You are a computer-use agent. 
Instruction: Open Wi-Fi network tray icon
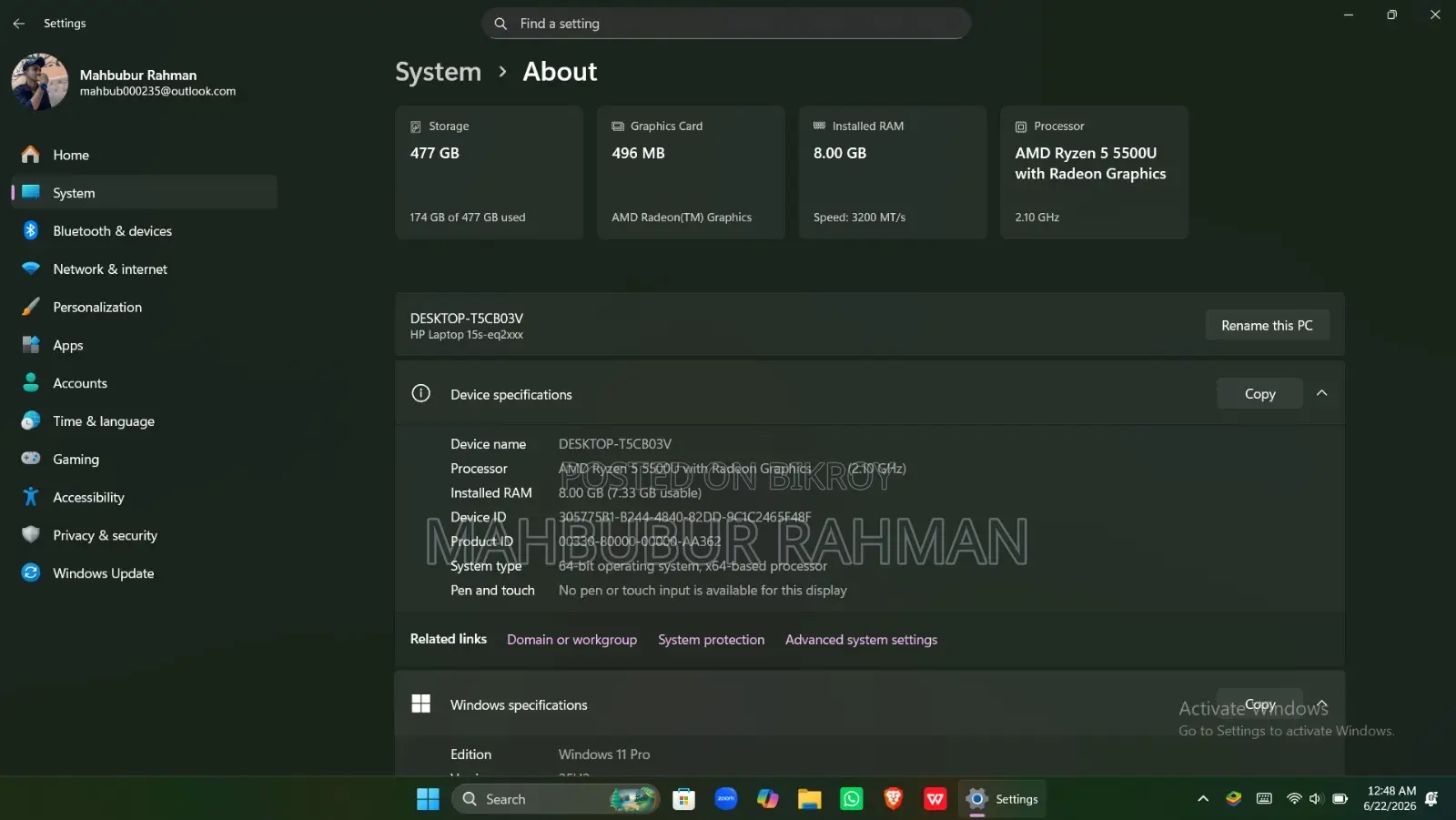coord(1293,799)
